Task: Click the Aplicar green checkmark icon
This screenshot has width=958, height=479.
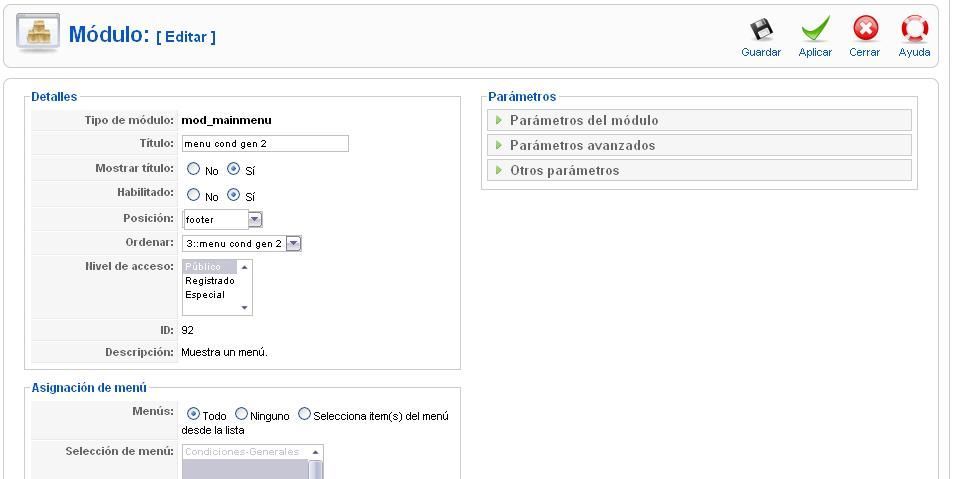Action: [x=815, y=29]
